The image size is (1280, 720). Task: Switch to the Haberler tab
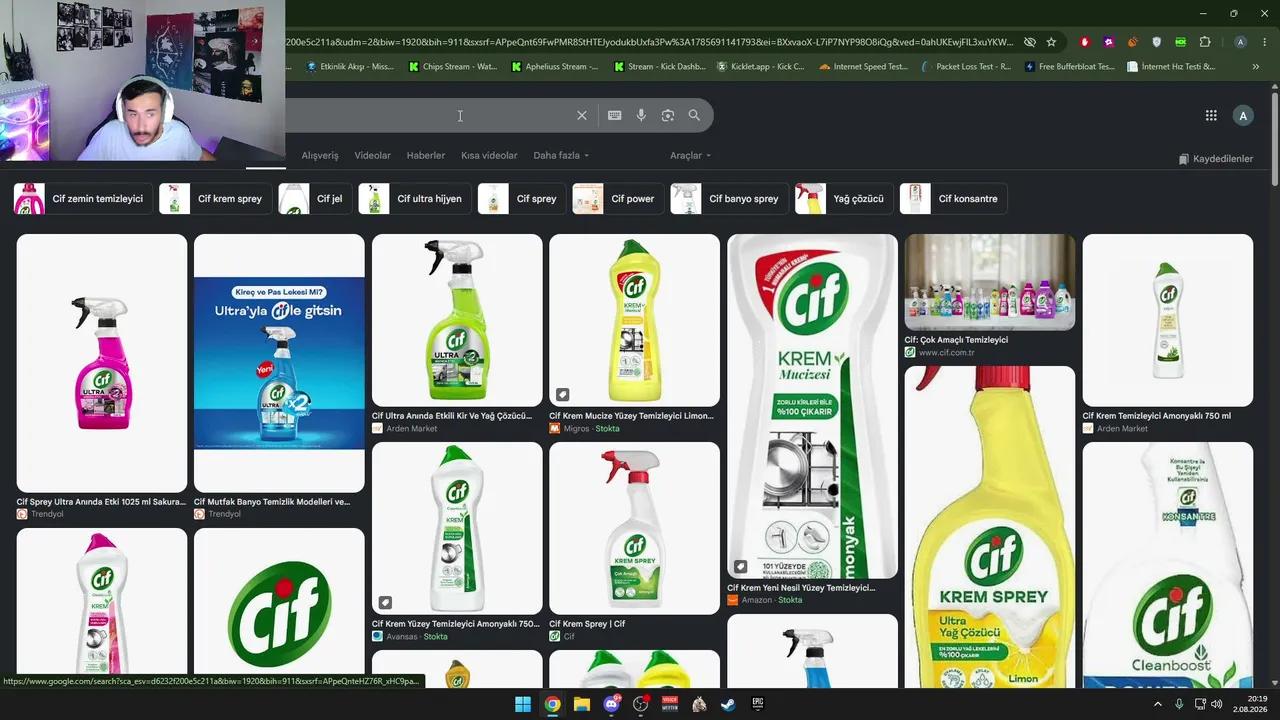[x=426, y=155]
